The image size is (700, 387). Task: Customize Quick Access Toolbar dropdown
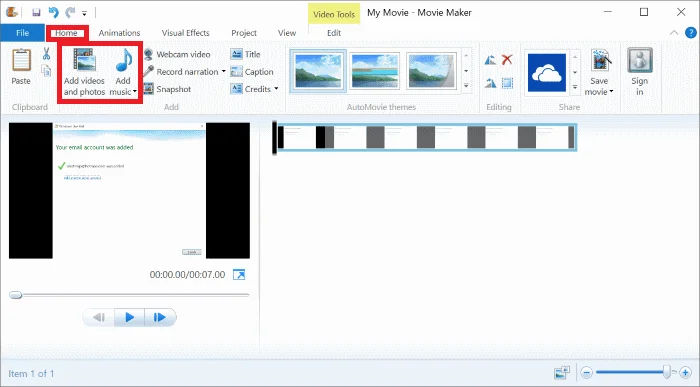84,13
